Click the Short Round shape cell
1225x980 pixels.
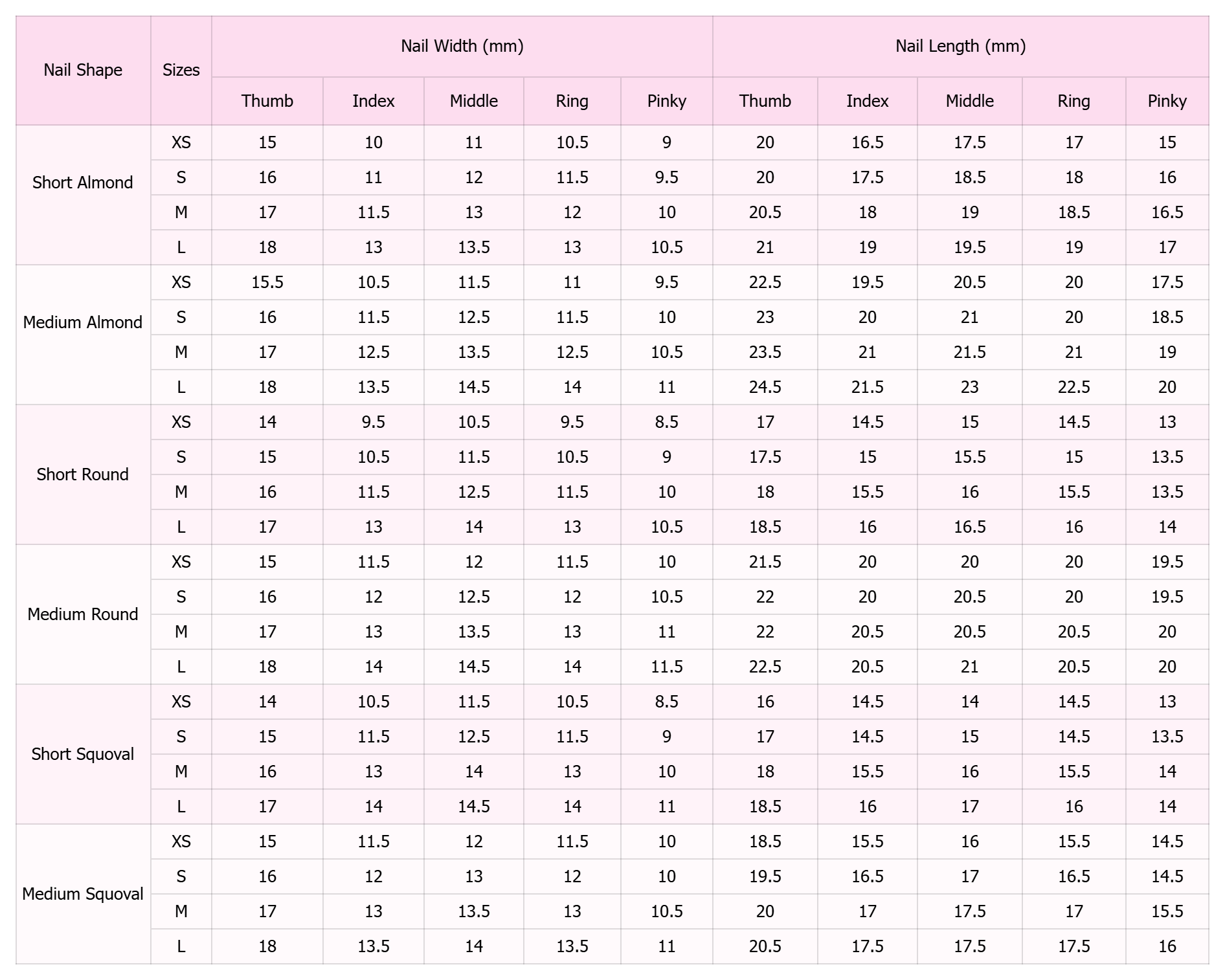click(x=83, y=474)
